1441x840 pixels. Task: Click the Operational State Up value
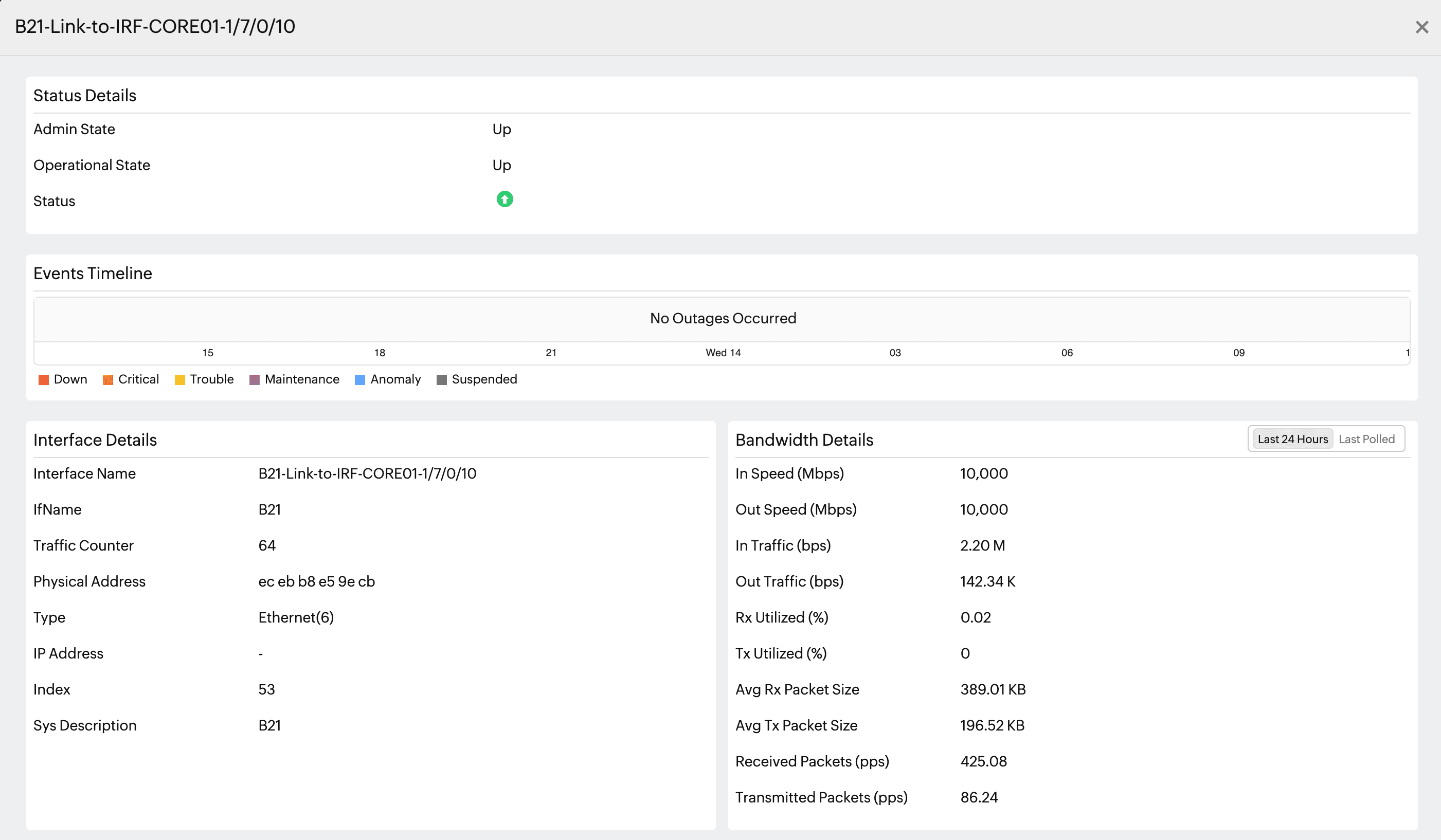tap(501, 165)
